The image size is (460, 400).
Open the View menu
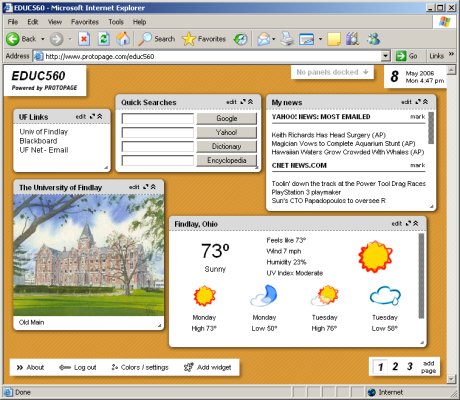click(x=55, y=22)
